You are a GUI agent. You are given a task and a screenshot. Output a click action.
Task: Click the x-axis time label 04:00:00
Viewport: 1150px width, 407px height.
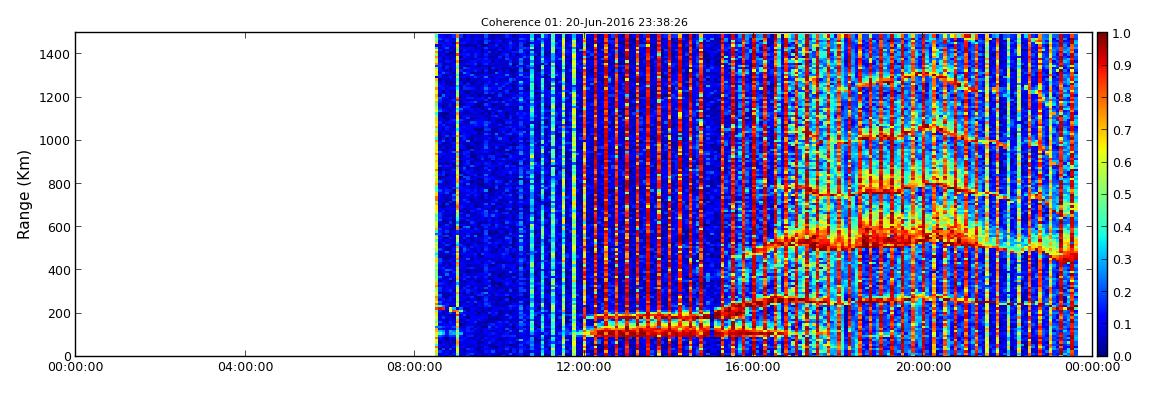pyautogui.click(x=244, y=367)
